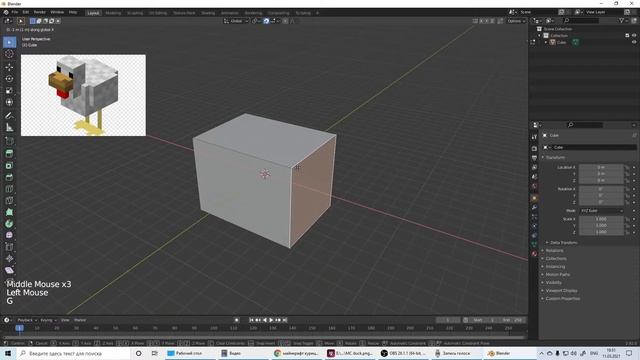The height and width of the screenshot is (360, 640).
Task: Select the Scale tool
Action: click(9, 91)
